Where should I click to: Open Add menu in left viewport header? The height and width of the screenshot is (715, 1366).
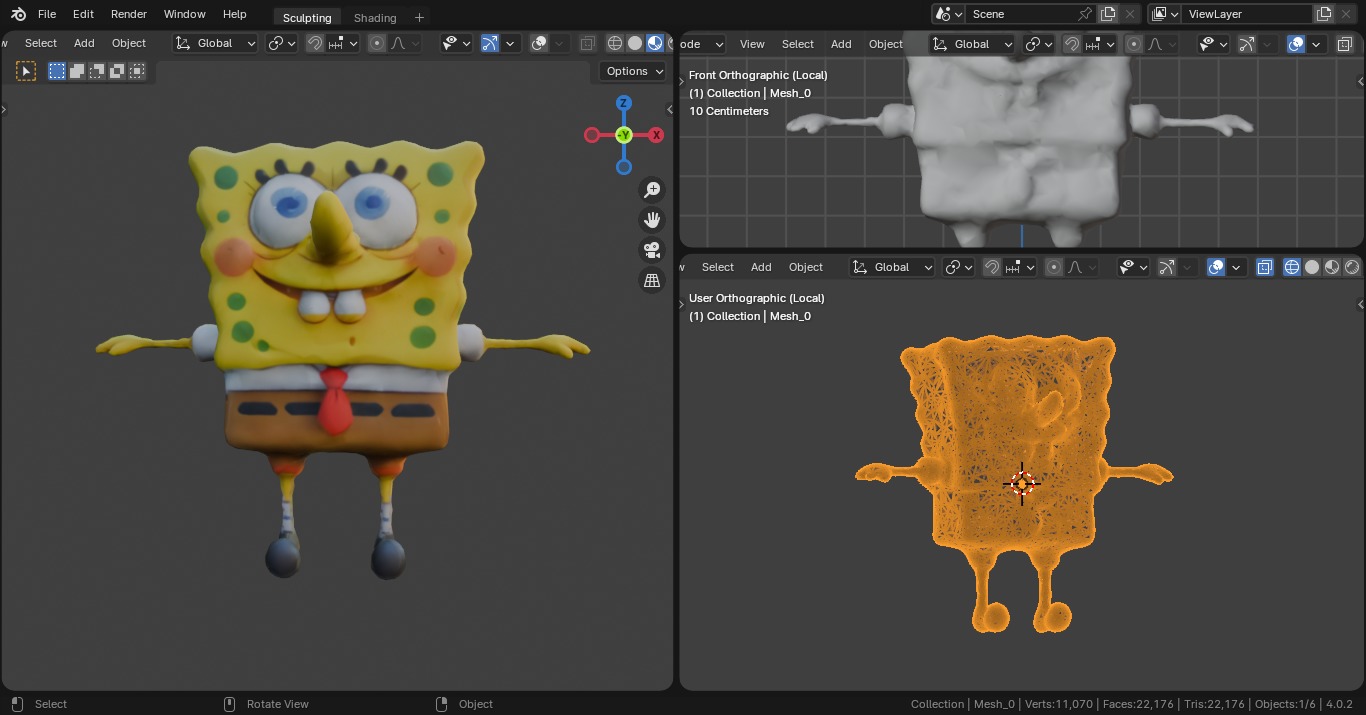click(84, 43)
